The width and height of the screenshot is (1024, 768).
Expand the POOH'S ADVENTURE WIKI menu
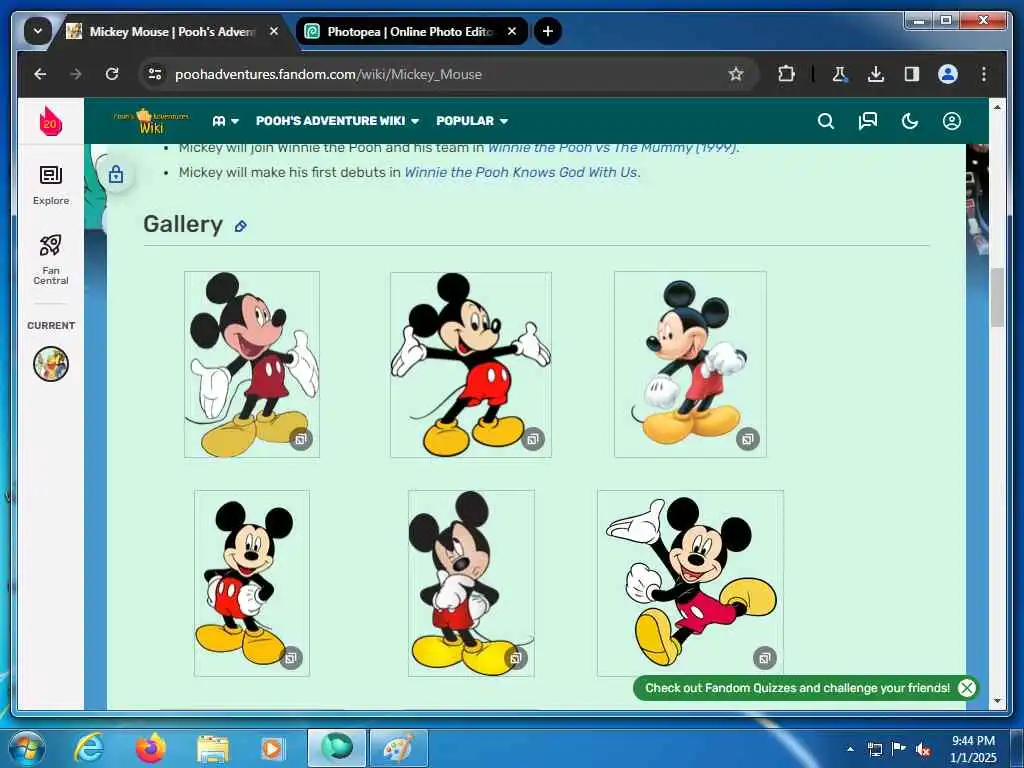point(337,121)
